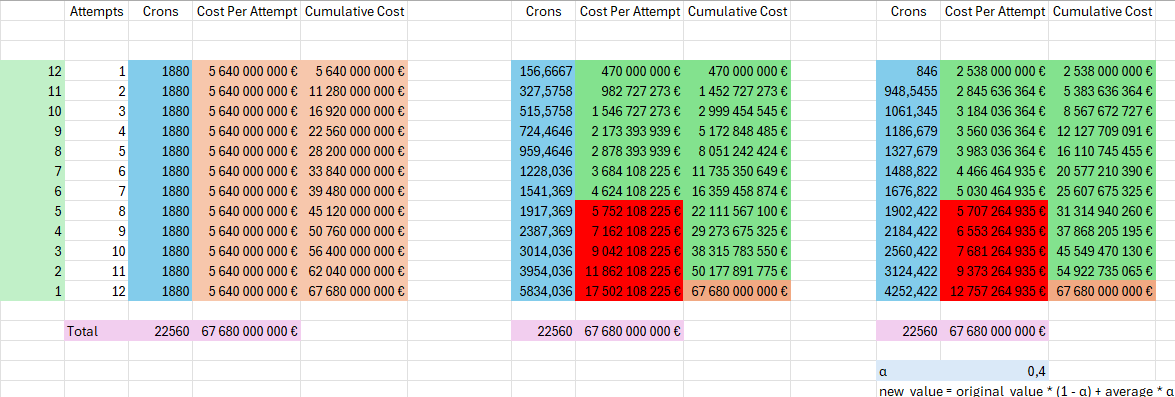Select the α label cell
The height and width of the screenshot is (397, 1175).
pos(908,371)
